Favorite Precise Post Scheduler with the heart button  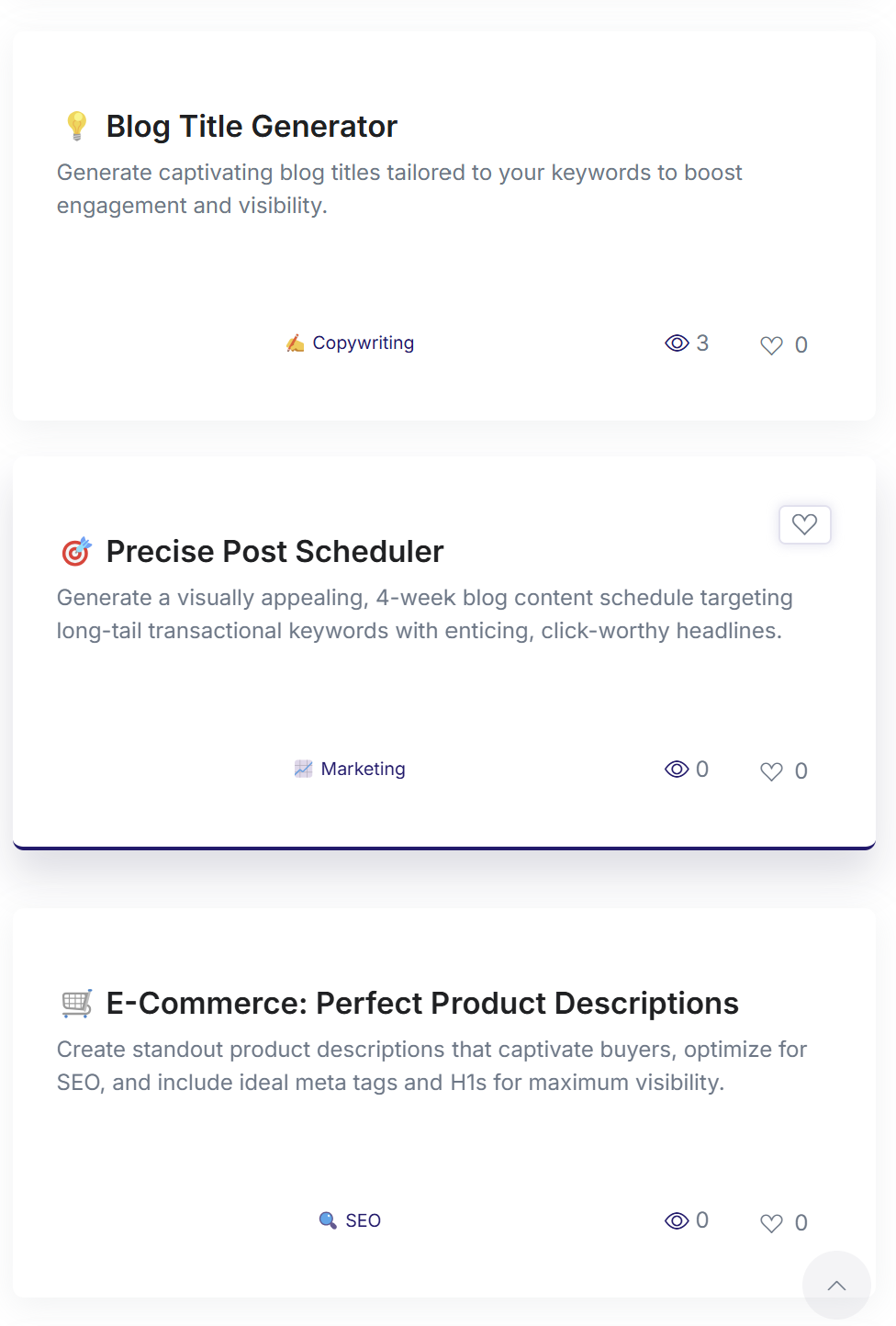click(804, 524)
